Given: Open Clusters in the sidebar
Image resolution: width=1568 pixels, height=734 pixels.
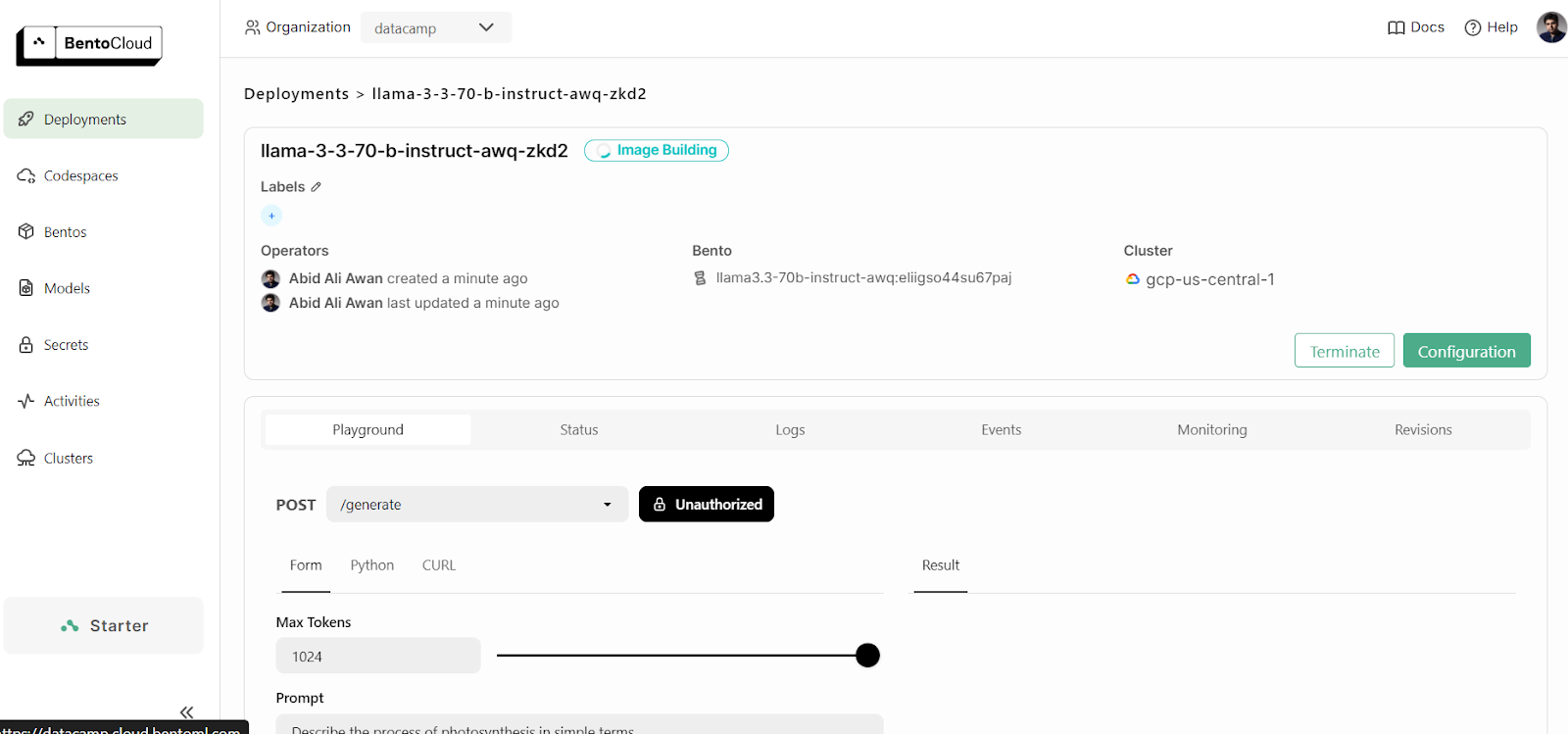Looking at the screenshot, I should pos(103,458).
